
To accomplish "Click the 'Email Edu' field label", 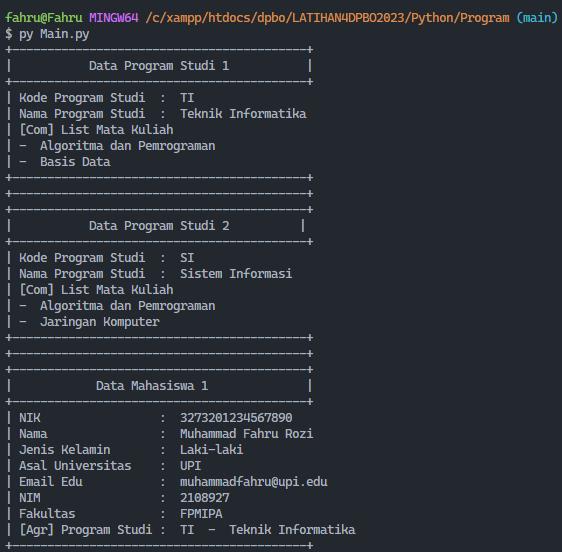I will (51, 482).
